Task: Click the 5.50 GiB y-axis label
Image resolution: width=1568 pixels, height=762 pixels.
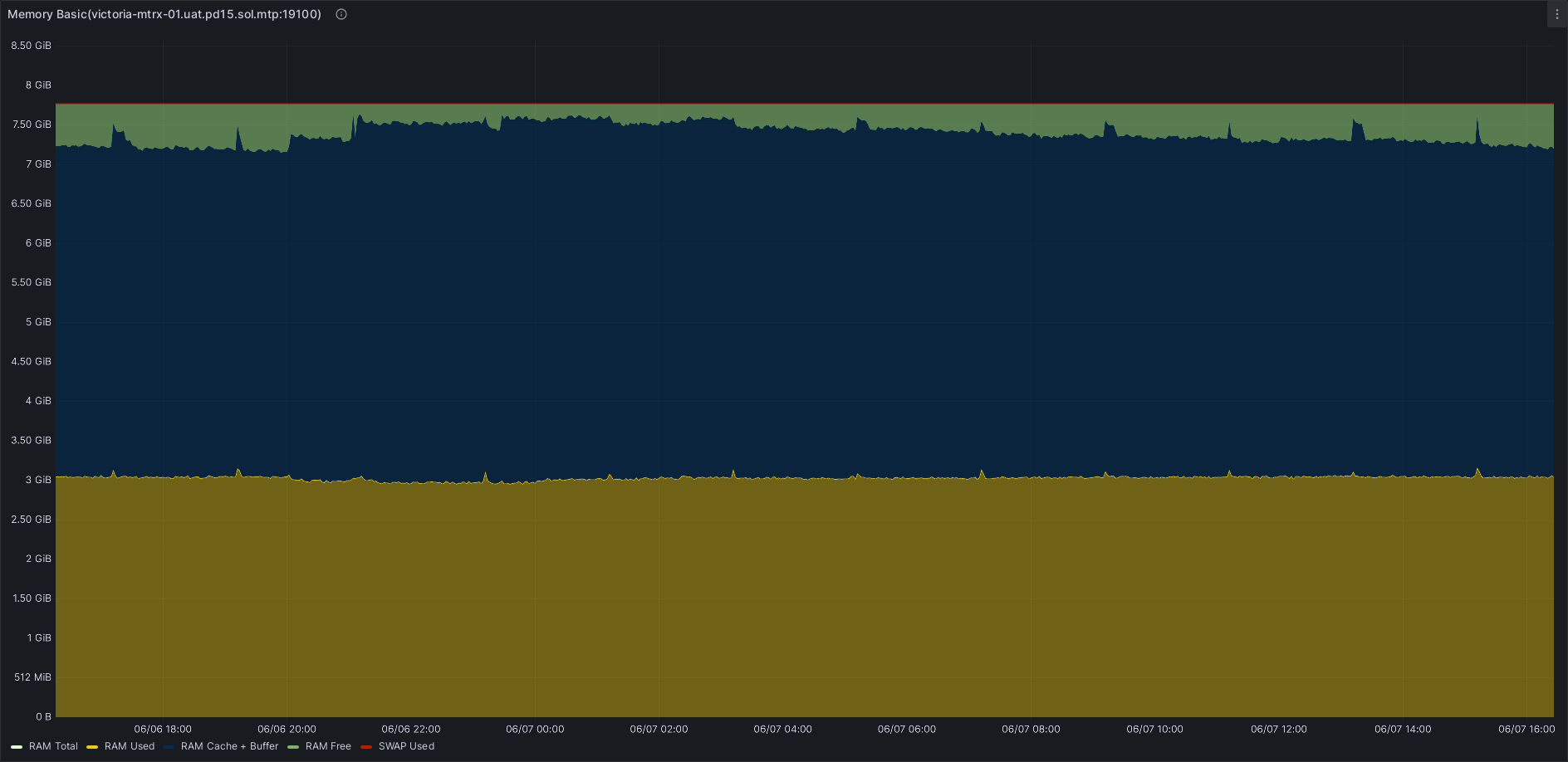Action: pyautogui.click(x=32, y=282)
